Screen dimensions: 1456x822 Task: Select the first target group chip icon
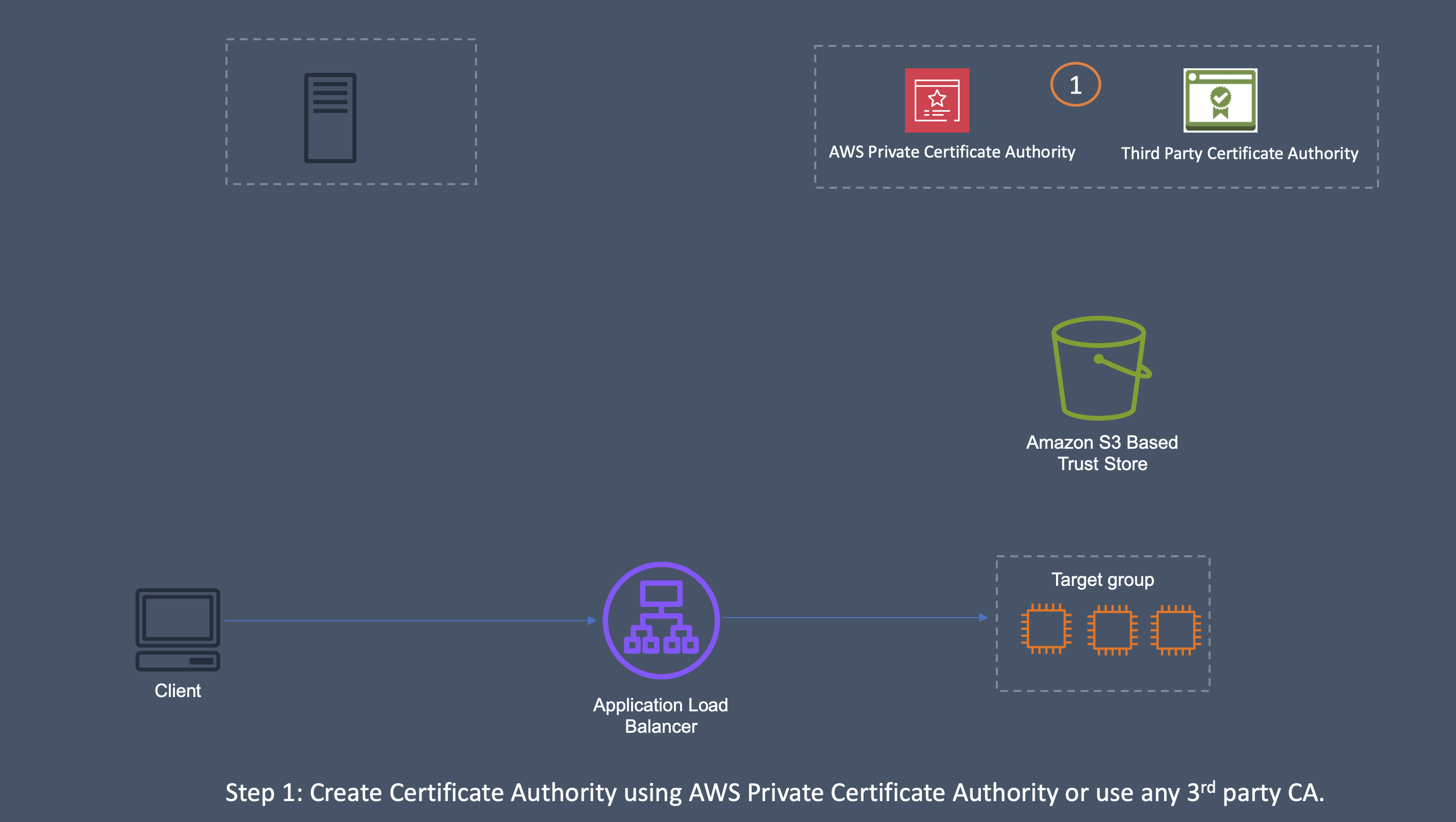[x=1046, y=629]
